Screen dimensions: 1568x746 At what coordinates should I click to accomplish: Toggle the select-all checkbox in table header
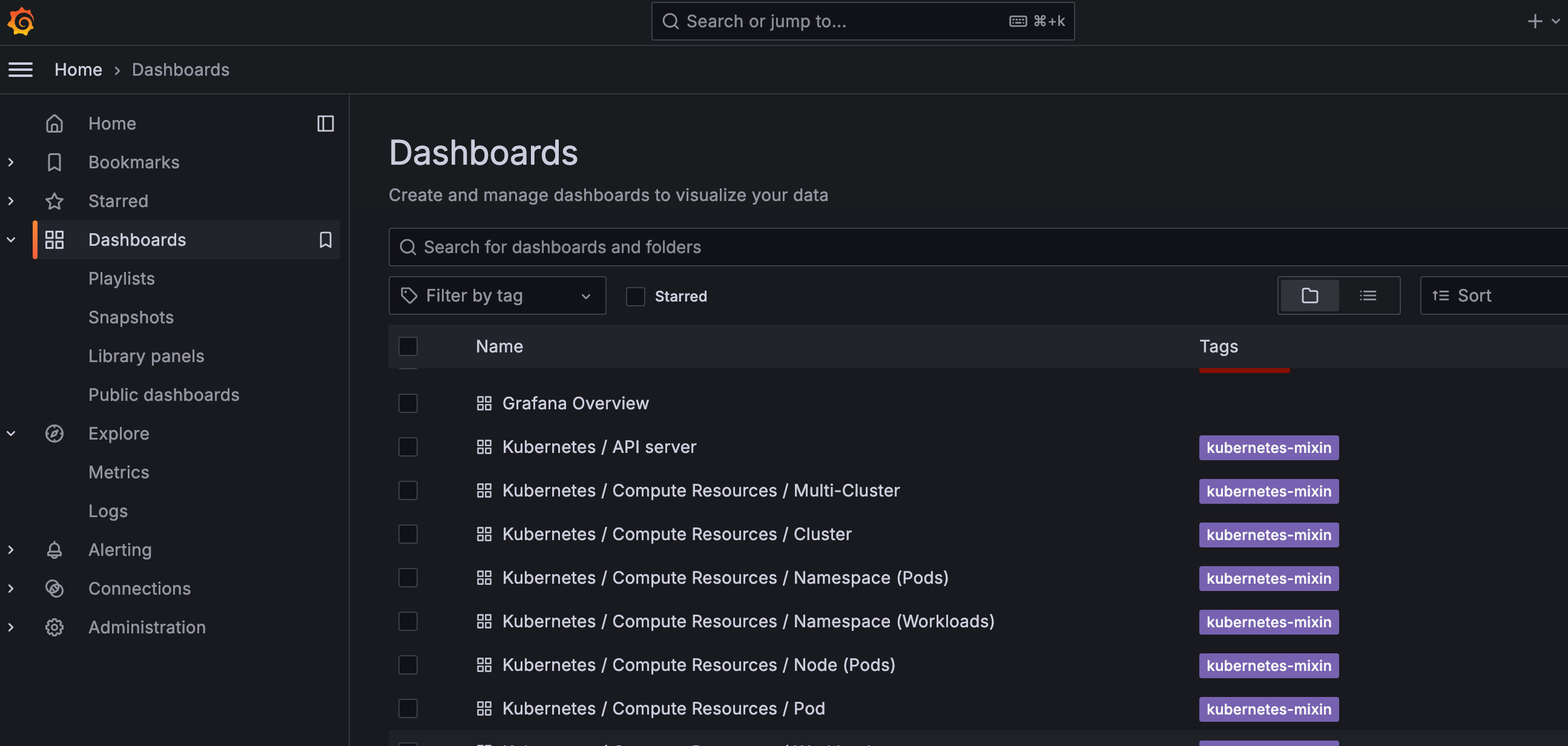[x=408, y=346]
